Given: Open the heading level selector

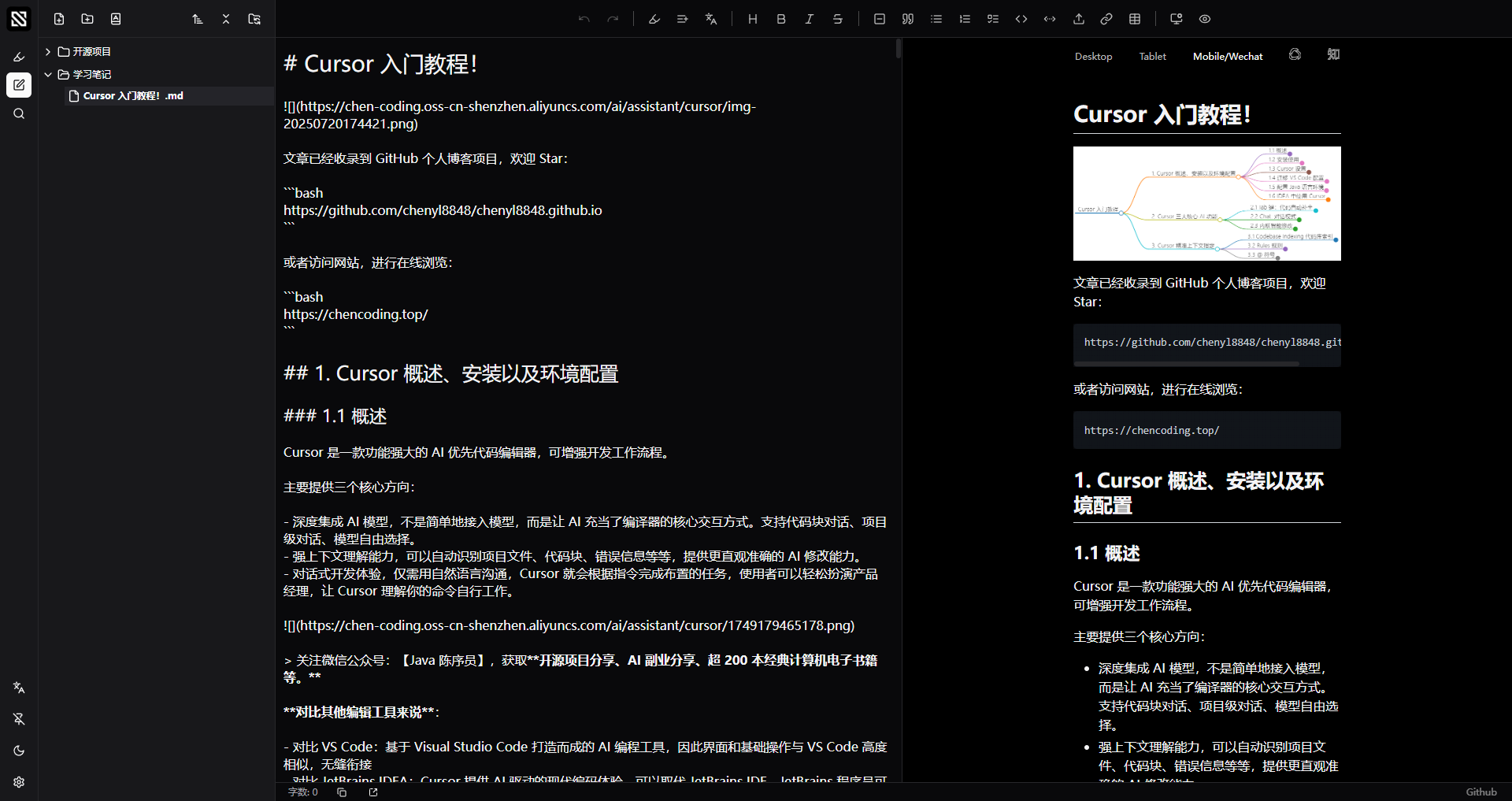Looking at the screenshot, I should (x=753, y=19).
